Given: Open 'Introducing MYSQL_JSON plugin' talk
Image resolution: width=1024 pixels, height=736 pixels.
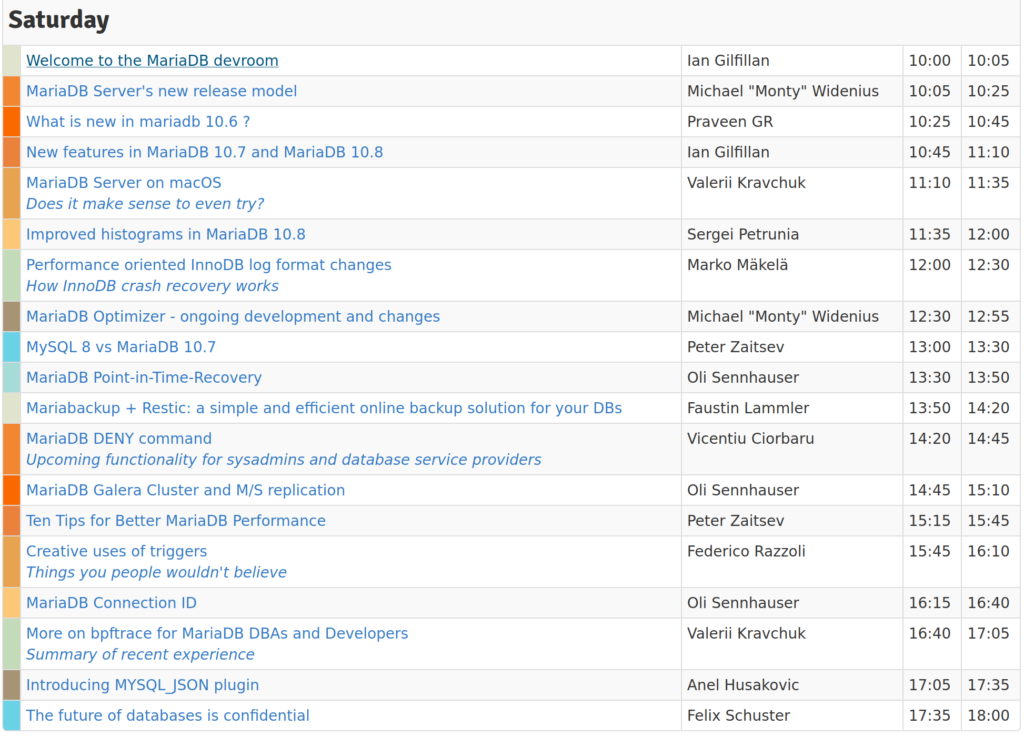Looking at the screenshot, I should 142,685.
